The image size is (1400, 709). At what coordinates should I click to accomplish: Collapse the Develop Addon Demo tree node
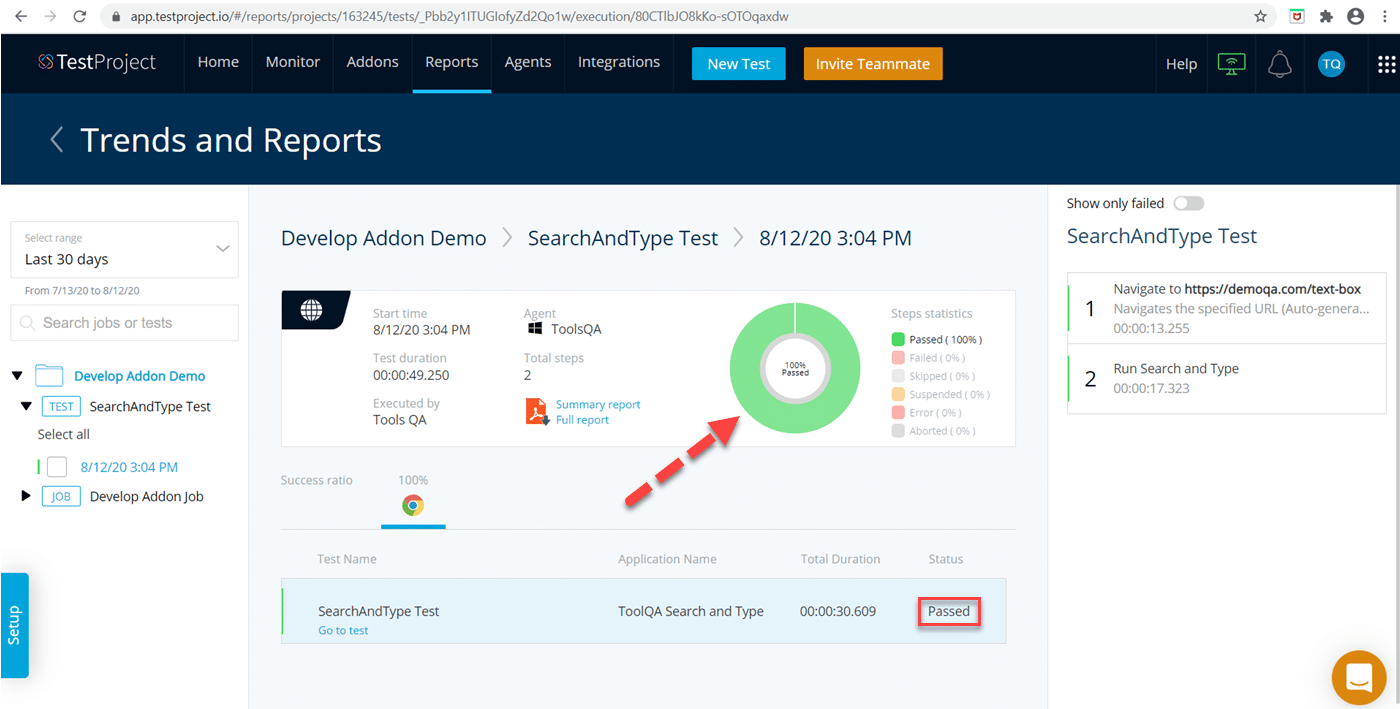(x=16, y=376)
